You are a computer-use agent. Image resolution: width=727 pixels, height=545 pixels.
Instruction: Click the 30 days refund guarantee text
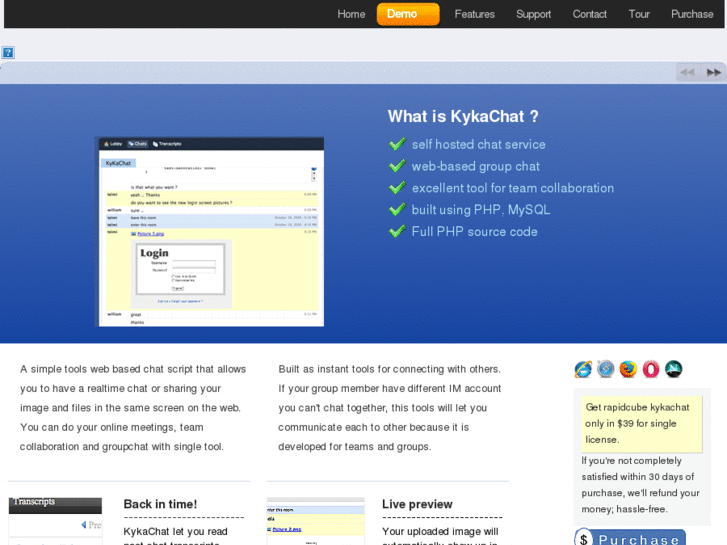tap(641, 485)
